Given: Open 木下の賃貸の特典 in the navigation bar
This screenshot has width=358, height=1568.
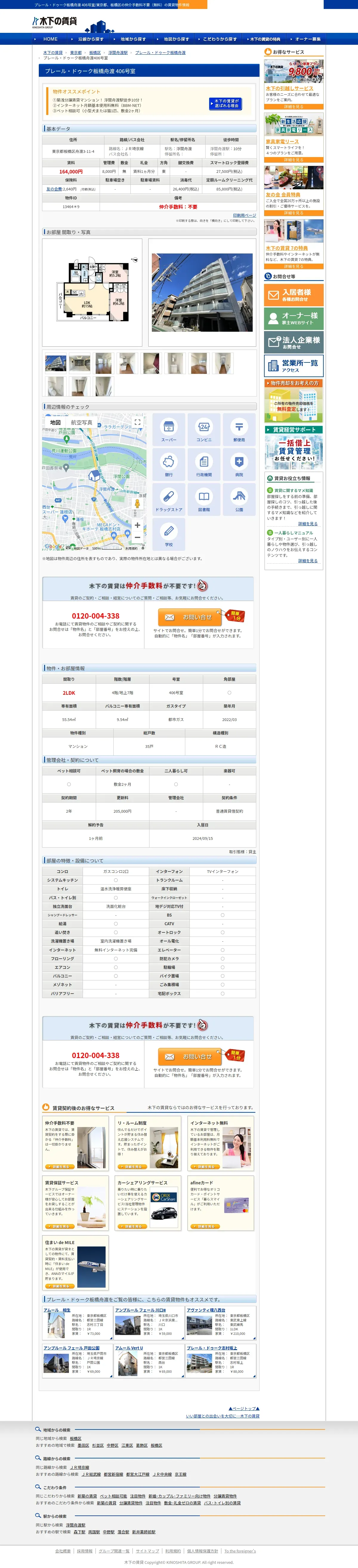Looking at the screenshot, I should click(265, 39).
